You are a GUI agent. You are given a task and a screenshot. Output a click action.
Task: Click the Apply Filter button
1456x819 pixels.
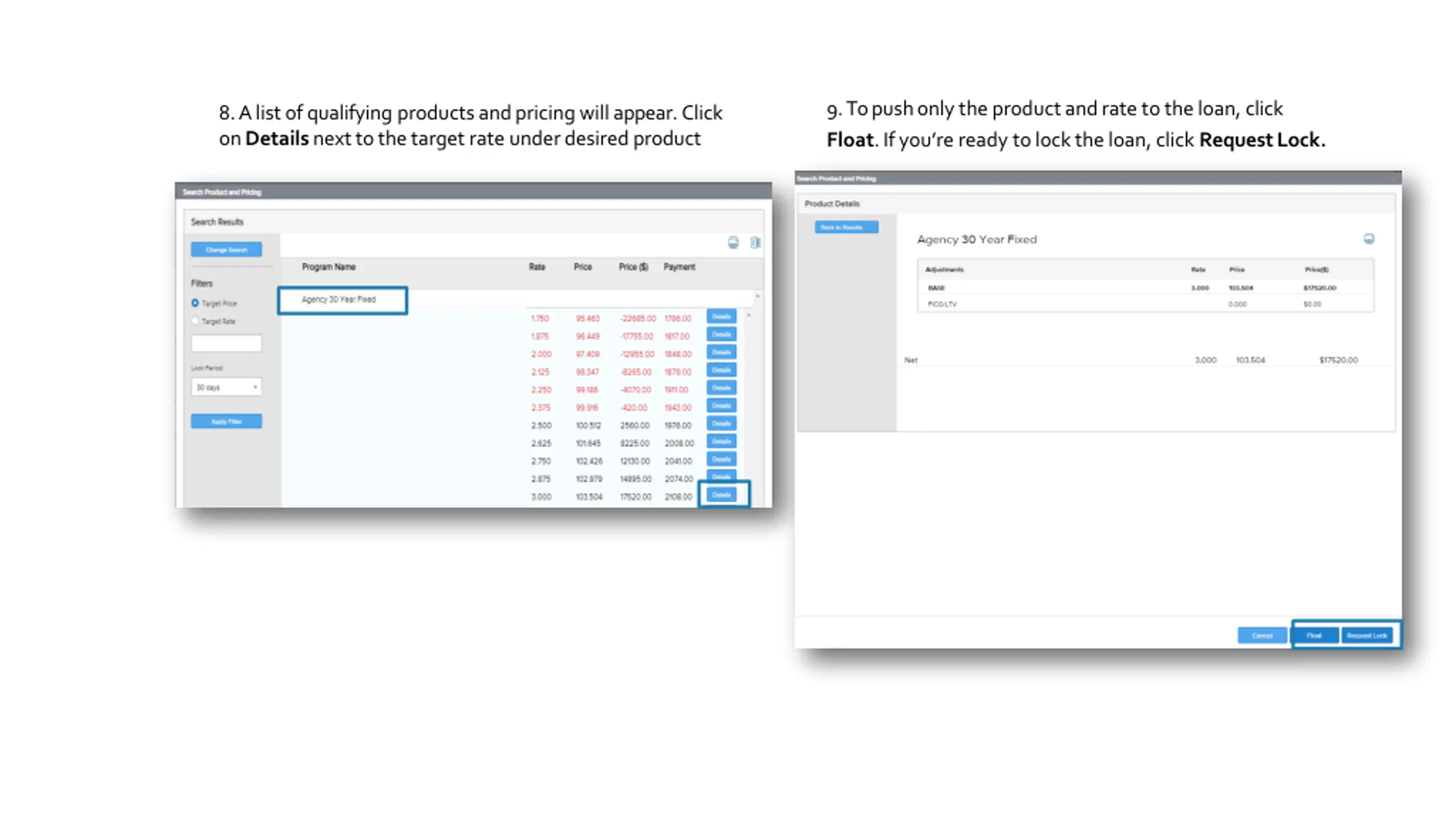[x=226, y=421]
